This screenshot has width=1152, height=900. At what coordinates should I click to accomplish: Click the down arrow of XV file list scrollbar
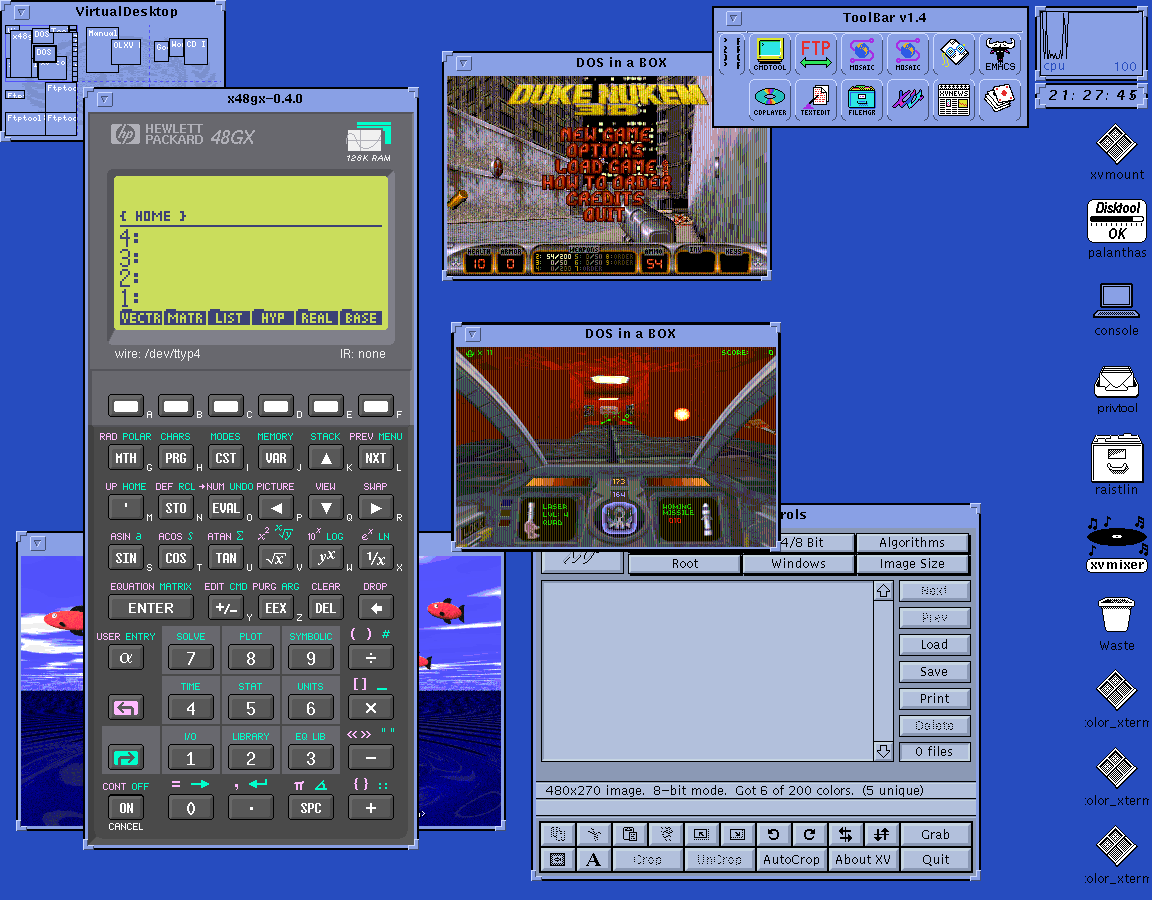(883, 751)
